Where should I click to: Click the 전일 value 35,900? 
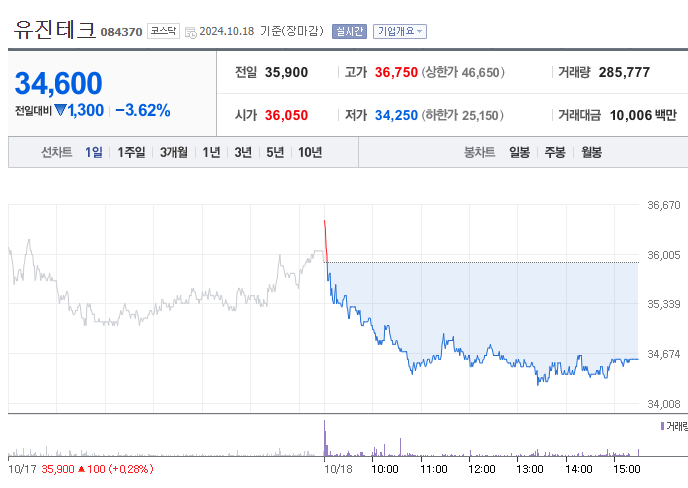coord(286,72)
